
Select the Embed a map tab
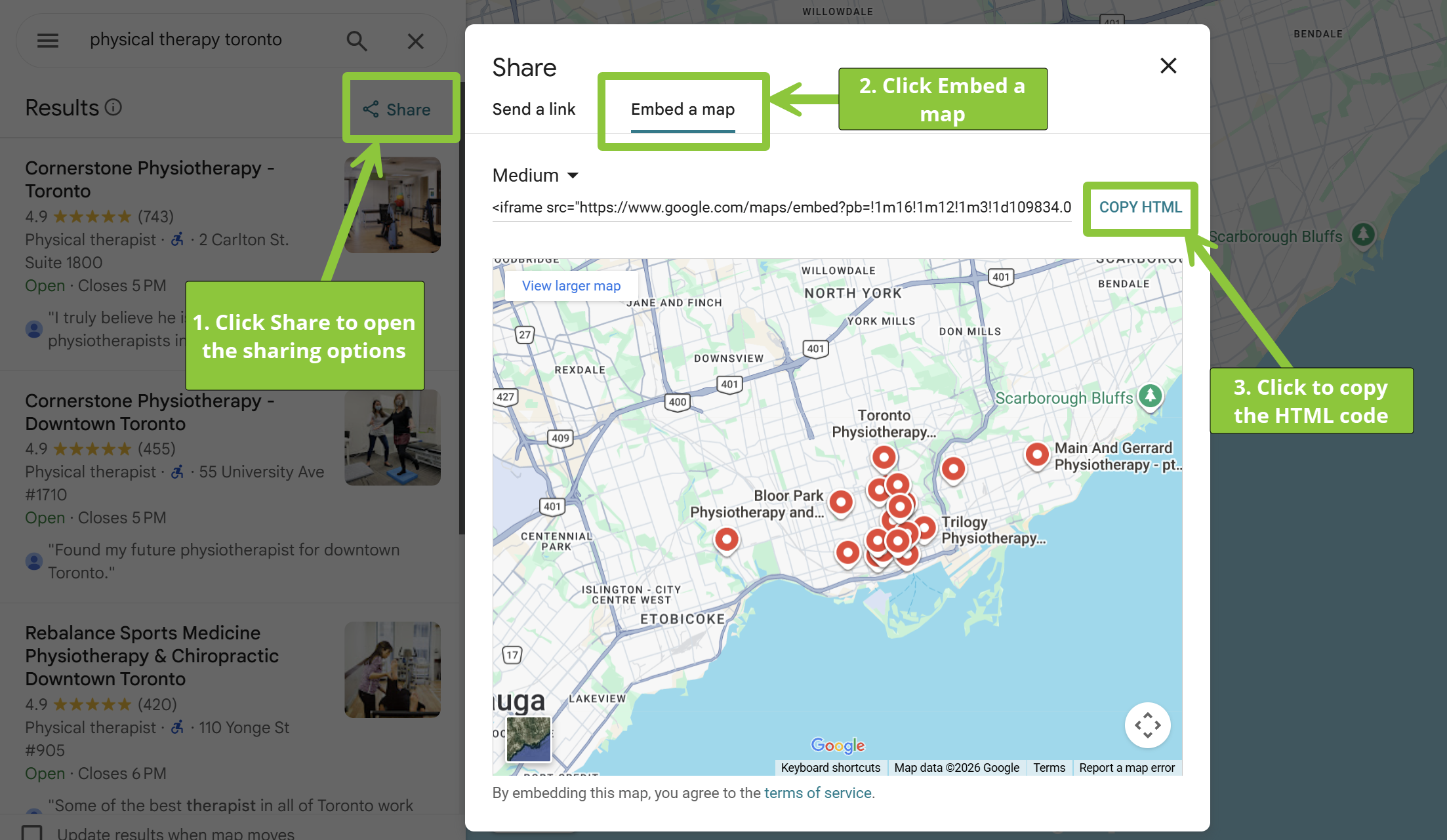(x=682, y=109)
